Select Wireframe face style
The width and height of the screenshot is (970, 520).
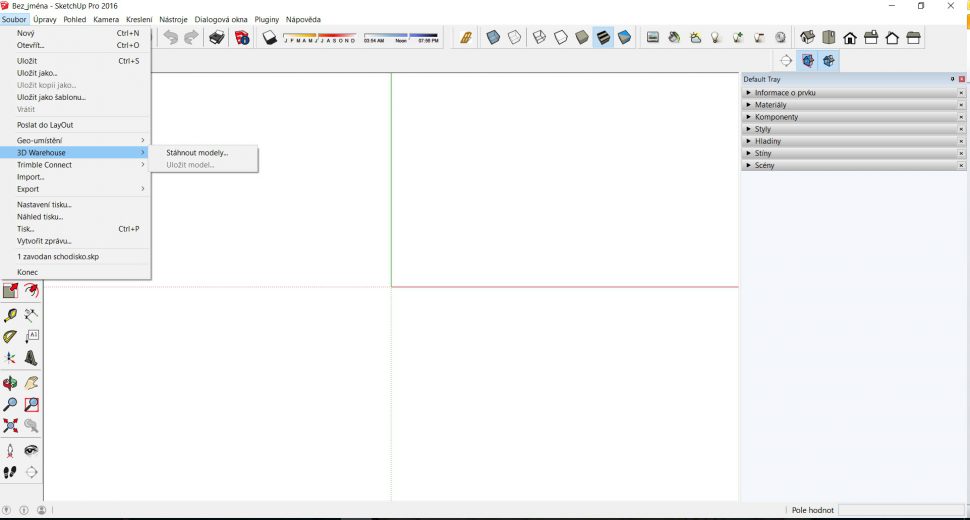coord(539,38)
